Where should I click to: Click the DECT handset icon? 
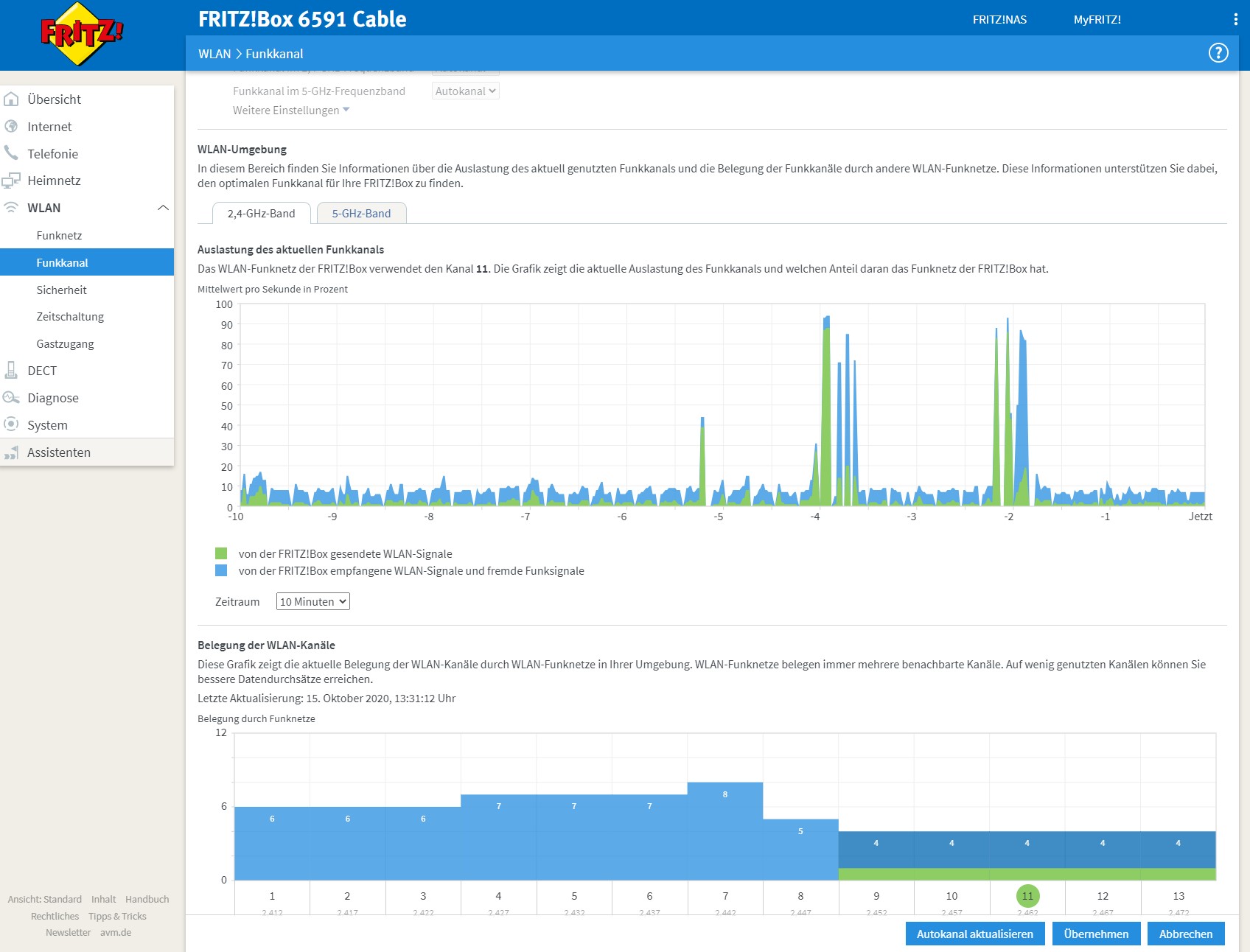11,371
